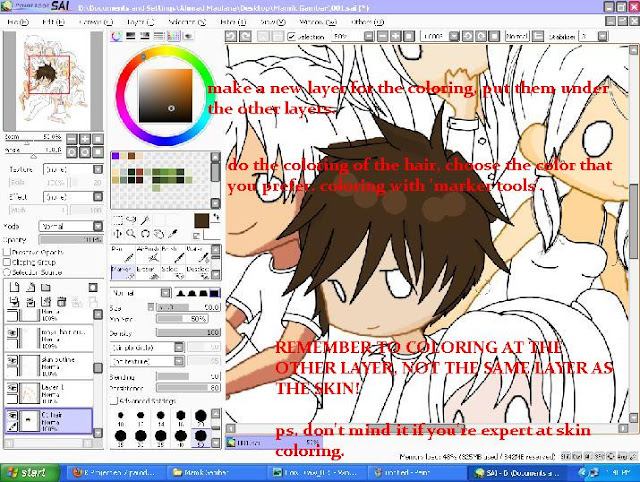This screenshot has width=640, height=482.
Task: Open the simple circle brush shape dropdown
Action: point(179,347)
